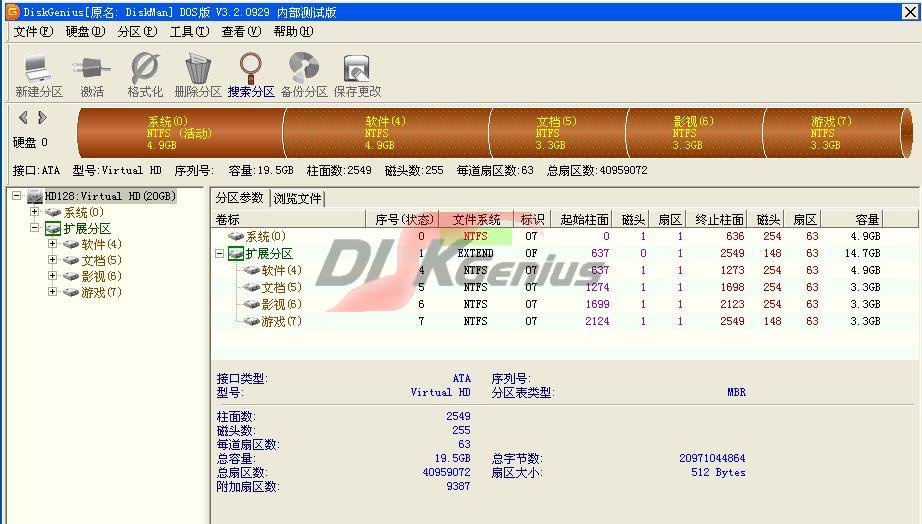
Task: Expand the 游戏(7) node in left tree
Action: [52, 291]
